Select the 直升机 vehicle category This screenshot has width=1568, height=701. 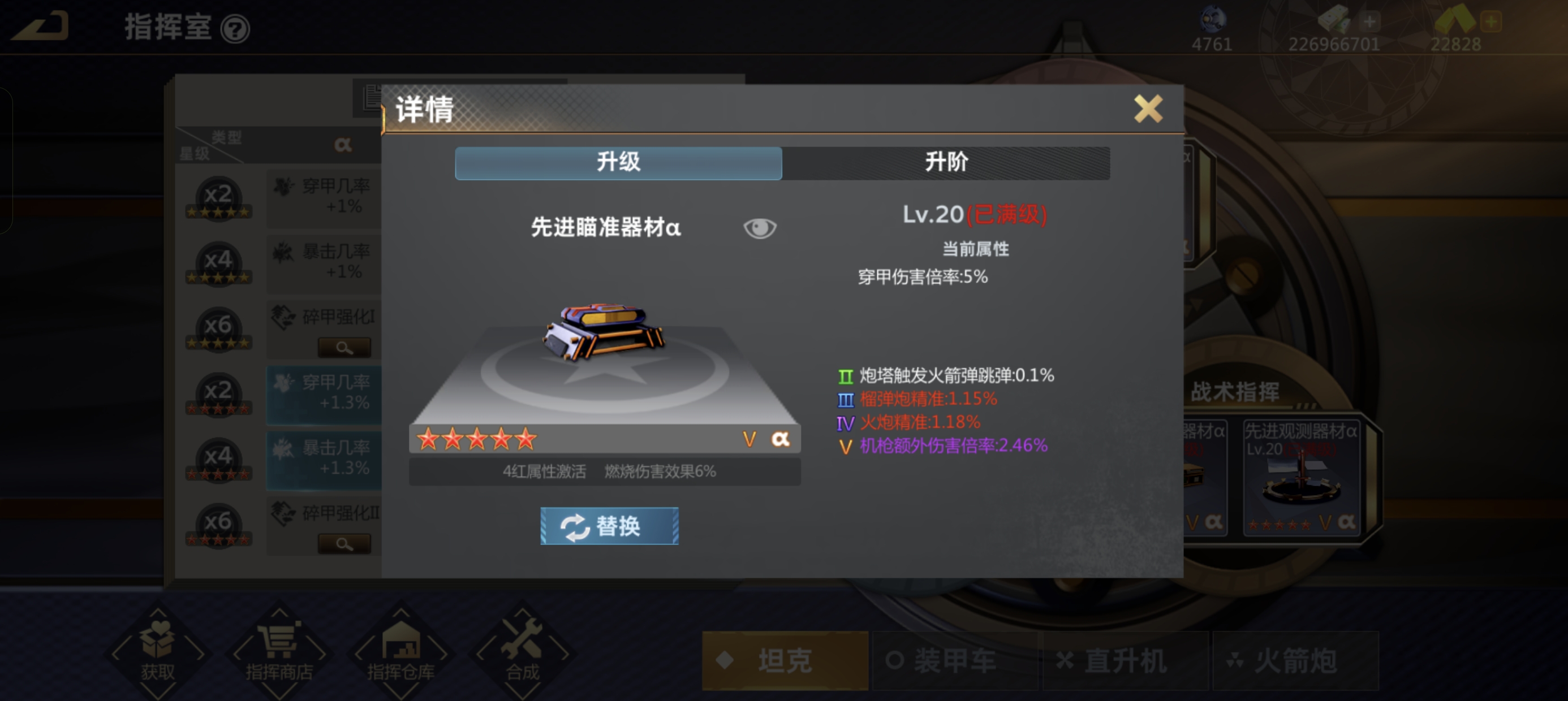[1126, 661]
